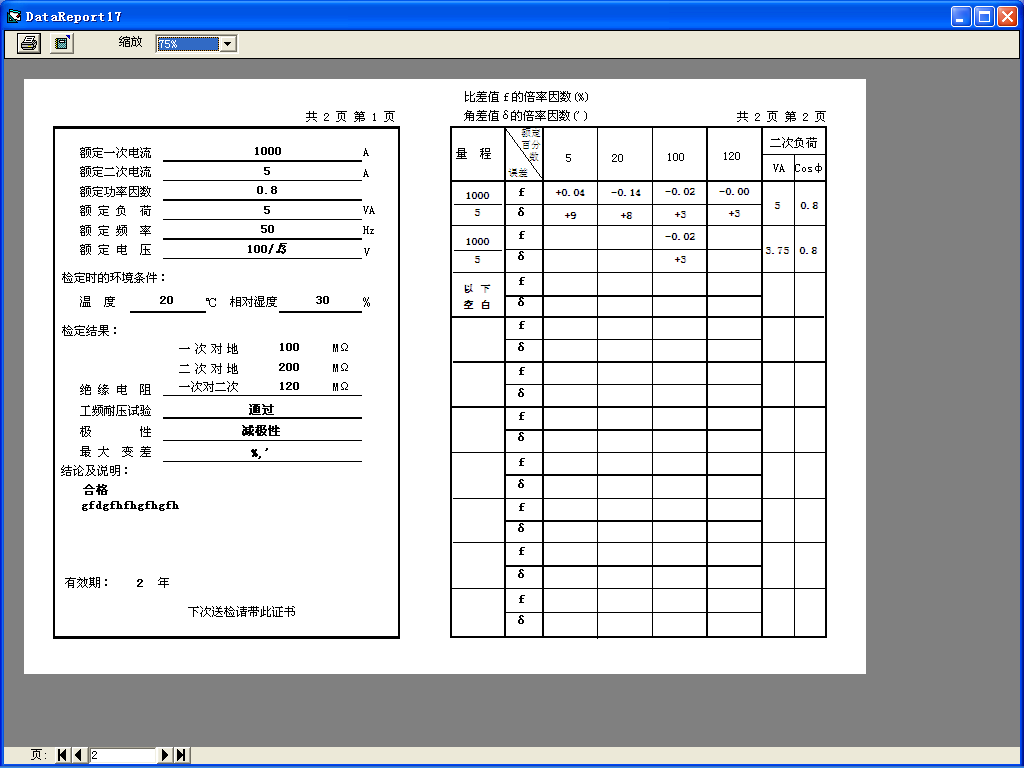
Task: Minimize the DataReport17 window
Action: pyautogui.click(x=961, y=16)
